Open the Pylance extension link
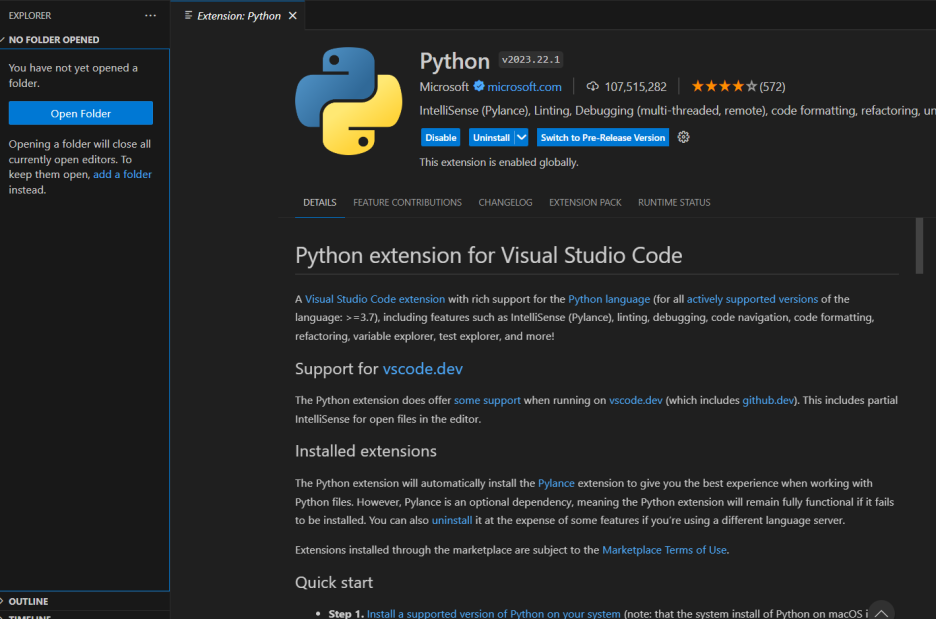936x619 pixels. 556,483
